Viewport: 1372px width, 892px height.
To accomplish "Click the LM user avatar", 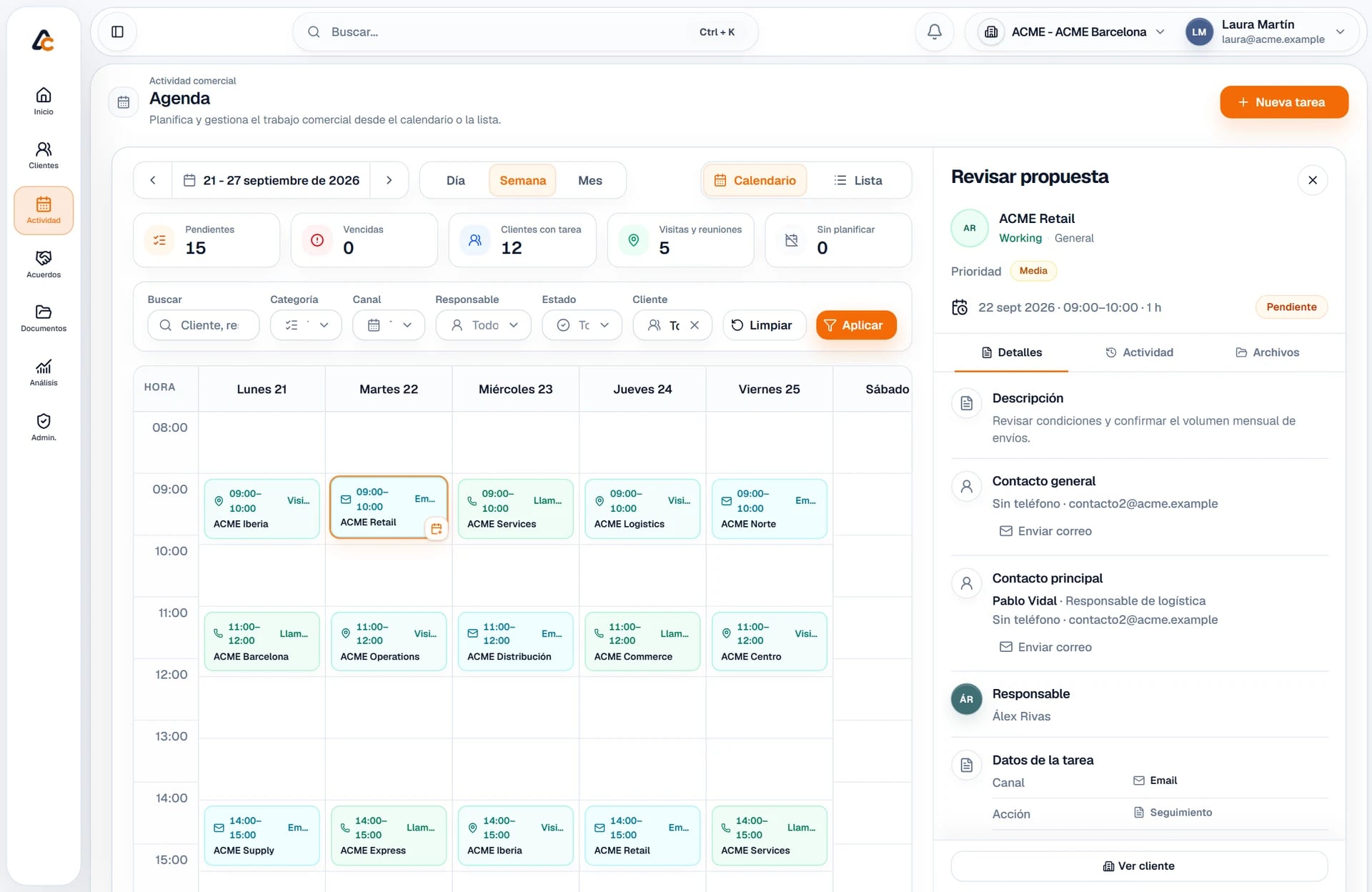I will (1199, 31).
